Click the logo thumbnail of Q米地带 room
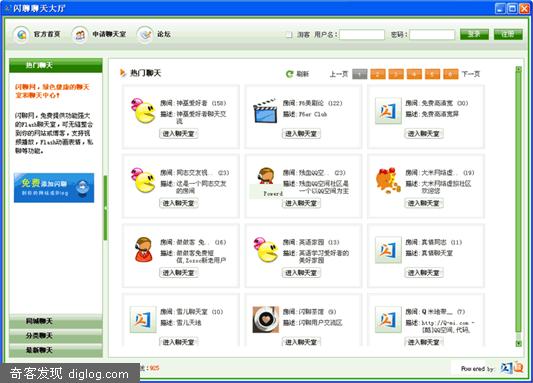The width and height of the screenshot is (533, 383). [388, 319]
